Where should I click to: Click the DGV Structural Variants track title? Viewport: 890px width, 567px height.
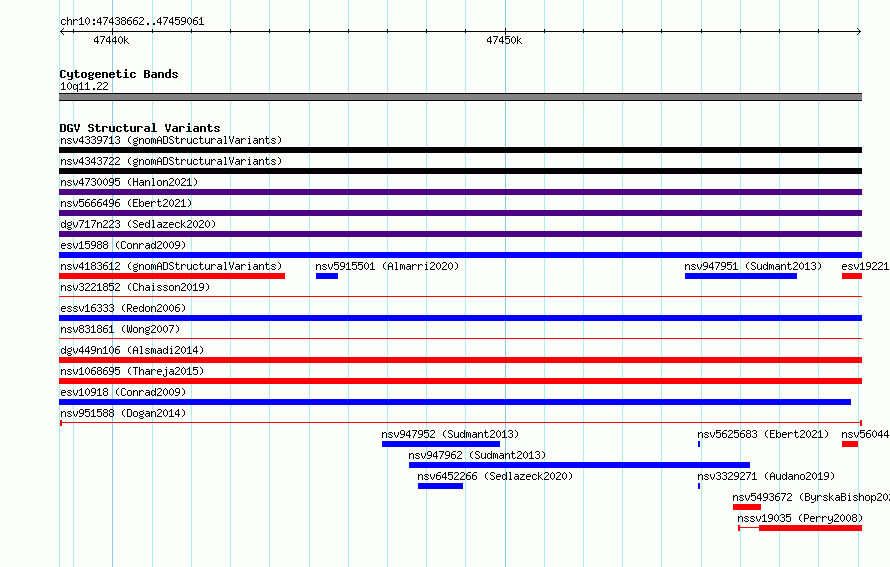click(140, 128)
